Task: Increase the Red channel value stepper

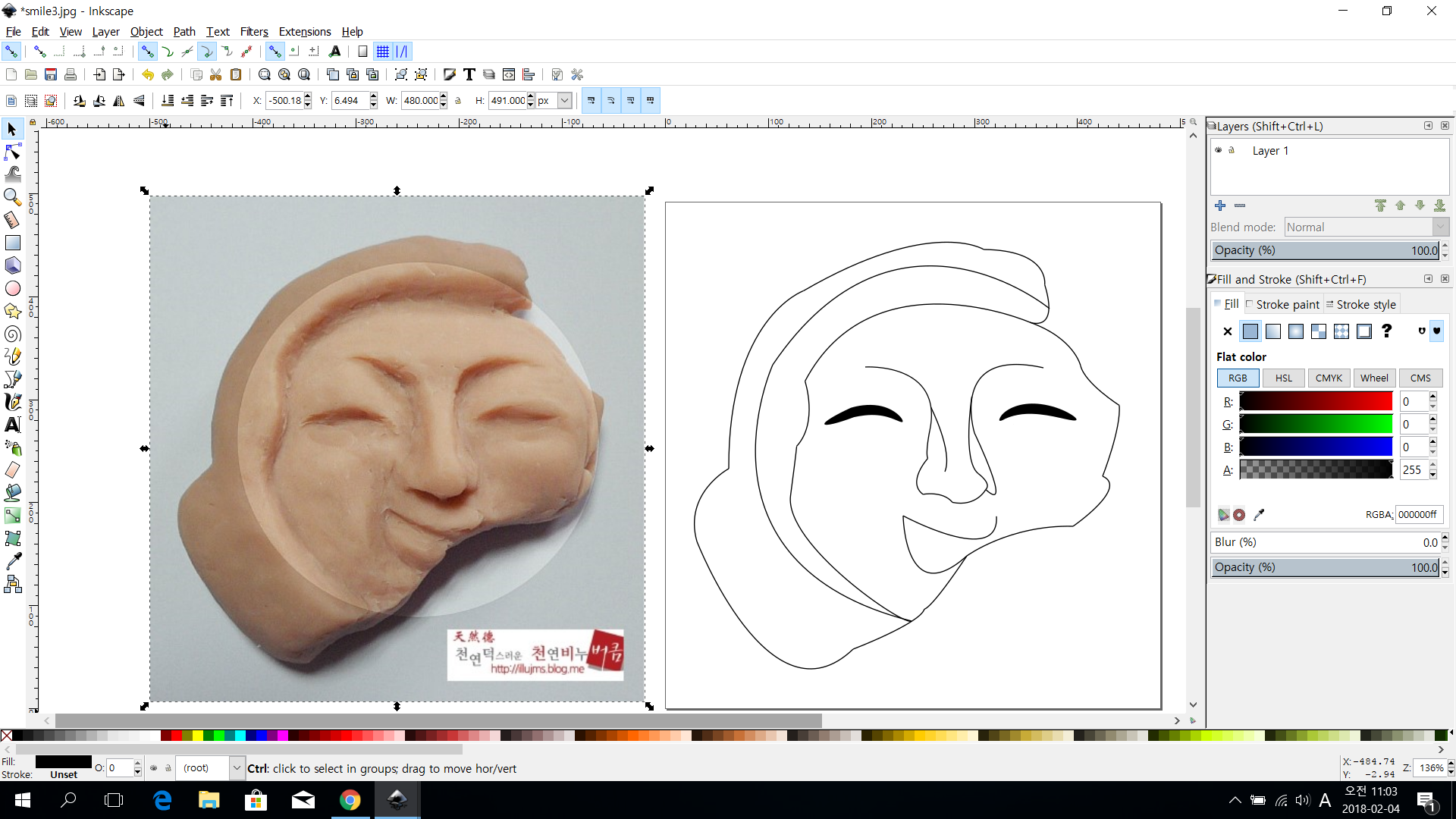Action: pyautogui.click(x=1433, y=397)
